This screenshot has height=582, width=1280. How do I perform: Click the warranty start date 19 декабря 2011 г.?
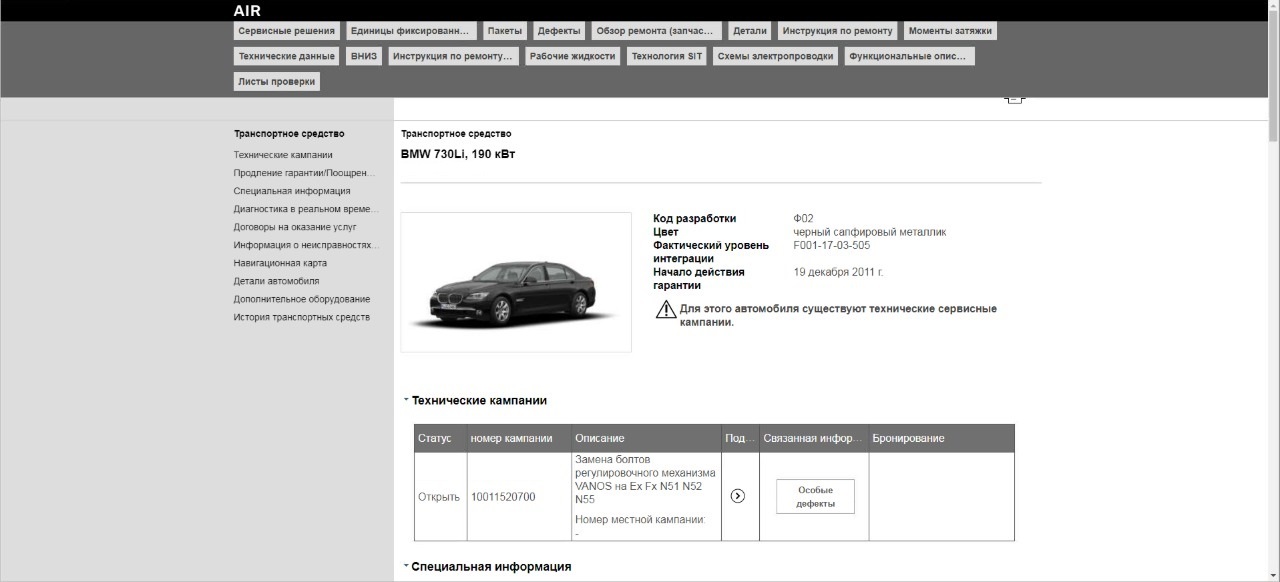click(x=839, y=272)
